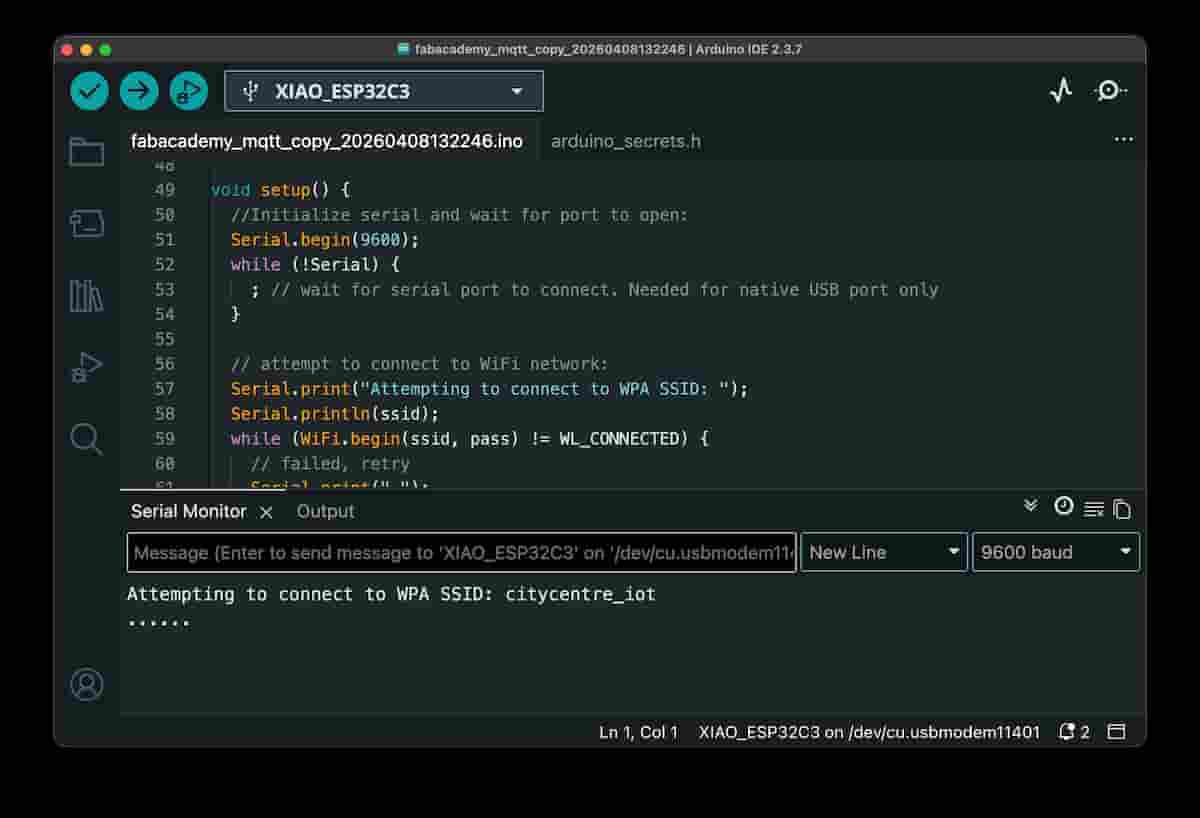Open the XIAO_ESP32C3 board selector dropdown

(384, 91)
